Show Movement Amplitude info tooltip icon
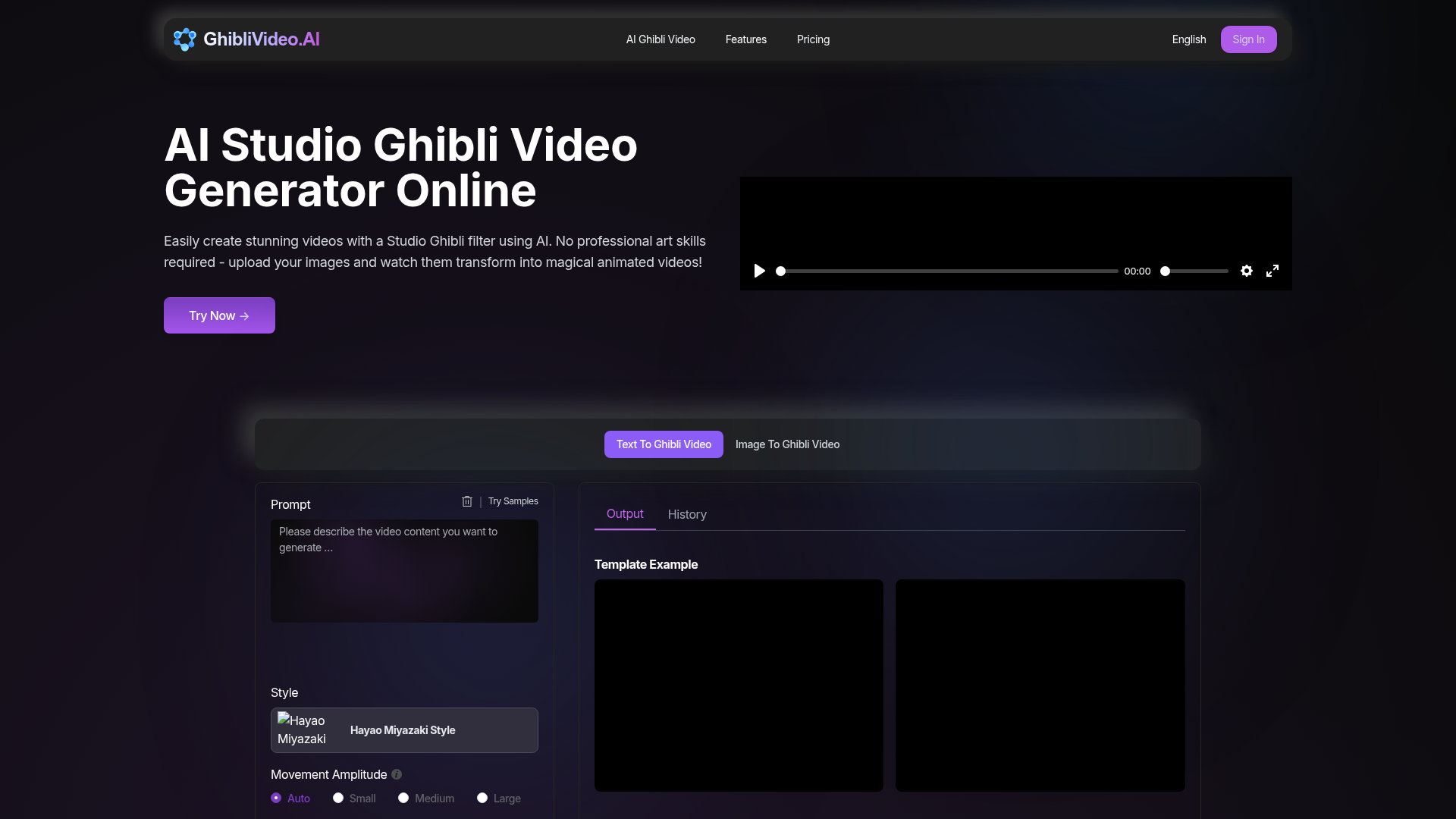1456x819 pixels. coord(397,774)
